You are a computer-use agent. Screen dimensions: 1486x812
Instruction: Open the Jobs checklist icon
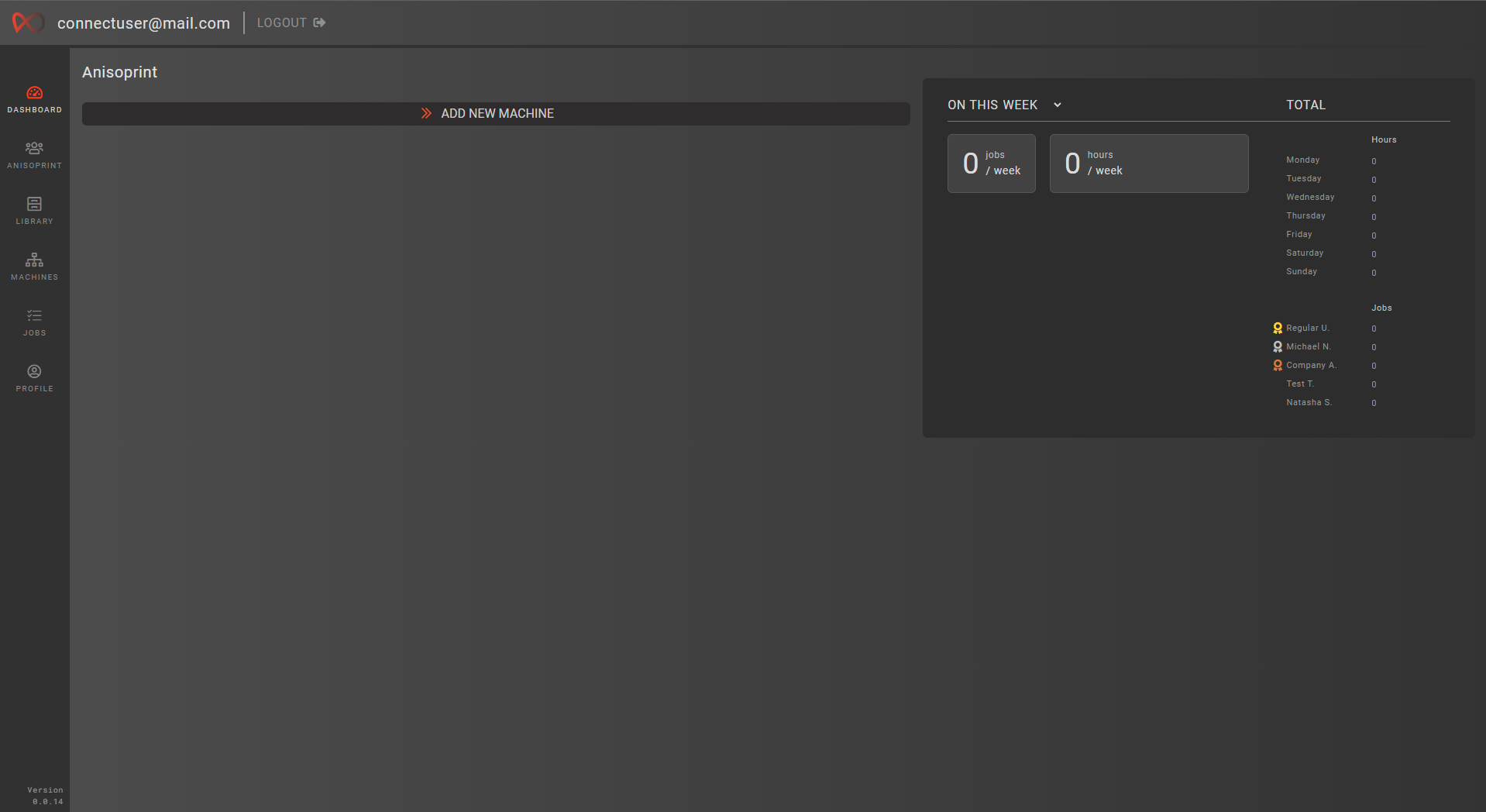click(34, 315)
